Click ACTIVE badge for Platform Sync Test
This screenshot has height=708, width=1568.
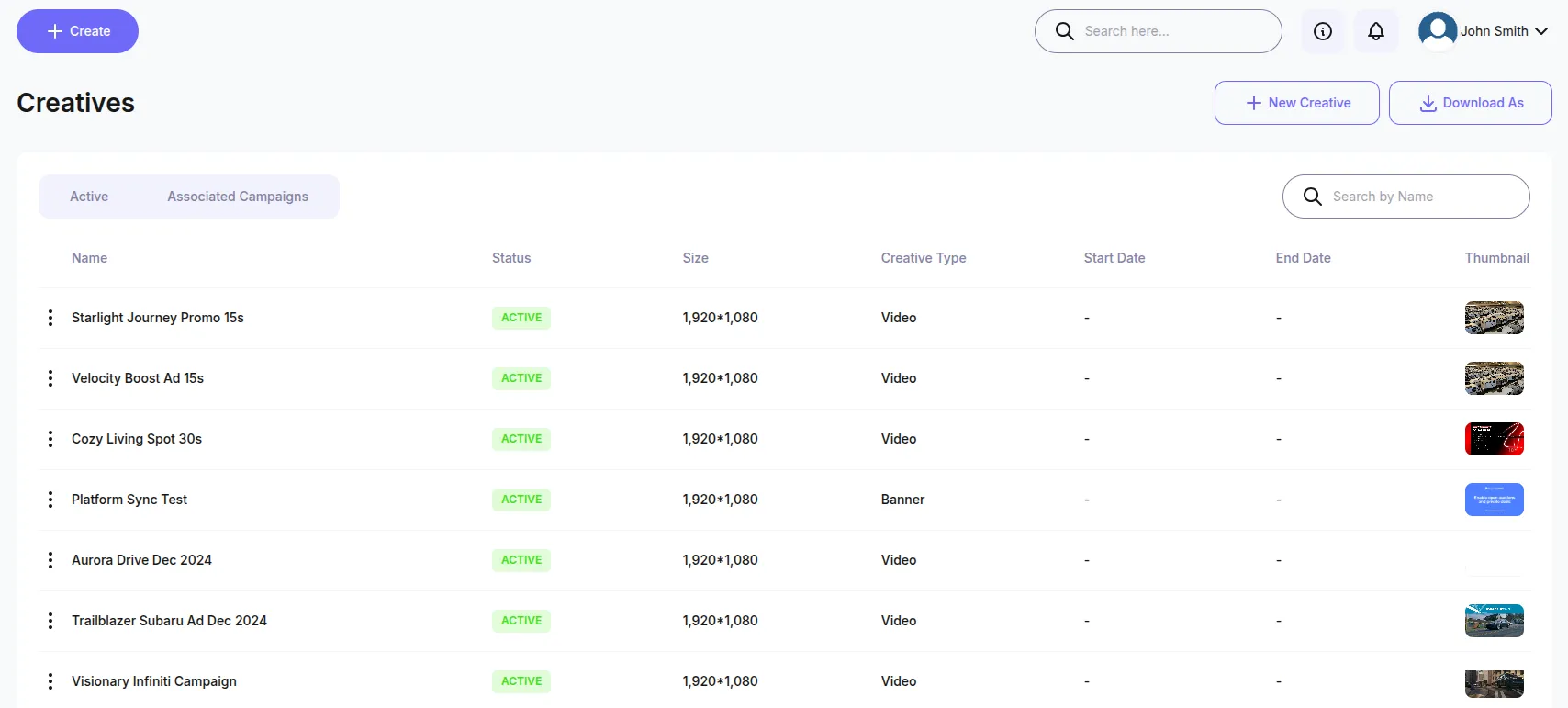[521, 500]
